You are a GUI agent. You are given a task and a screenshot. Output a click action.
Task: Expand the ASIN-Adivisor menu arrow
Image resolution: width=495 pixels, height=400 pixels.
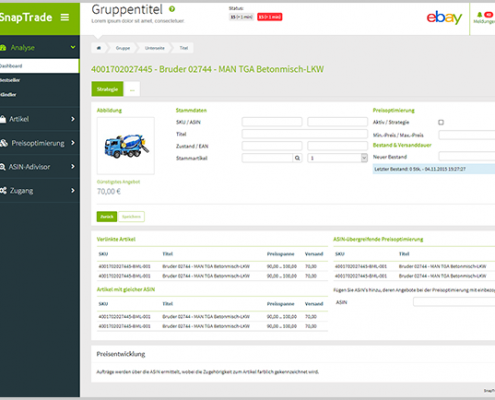pos(73,166)
